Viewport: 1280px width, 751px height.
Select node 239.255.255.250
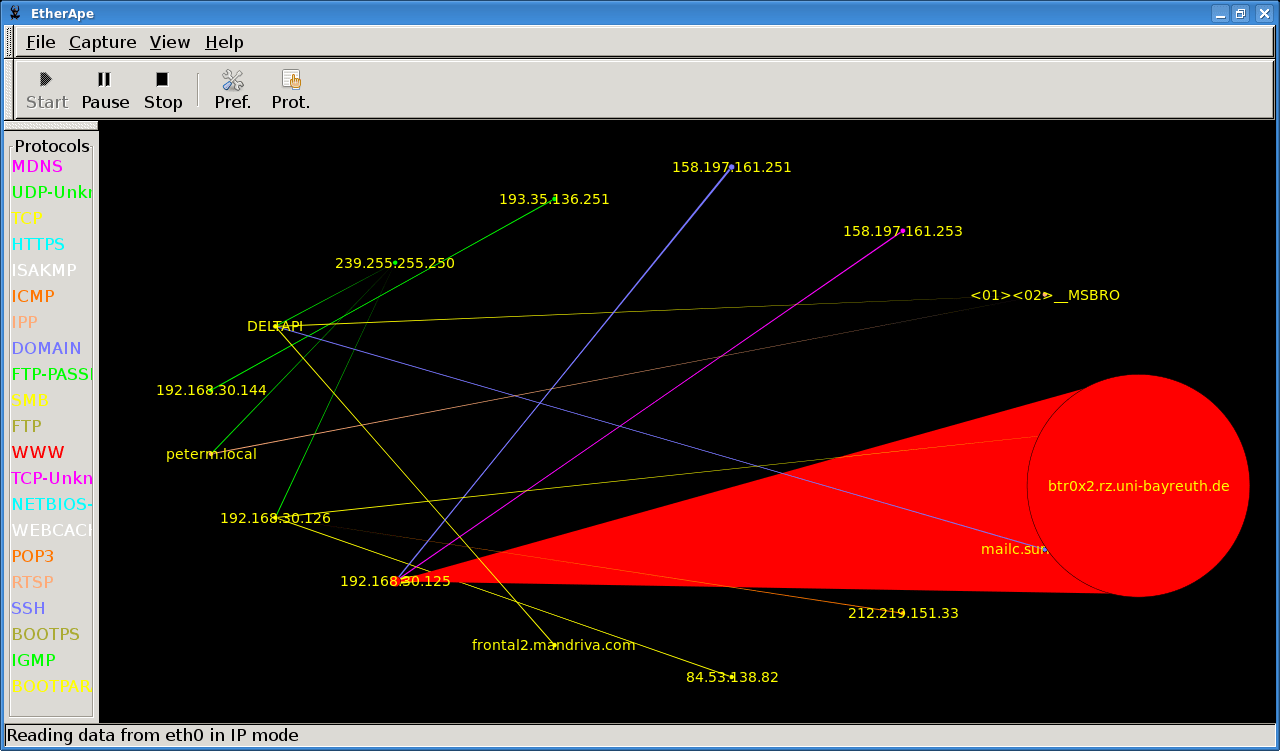[394, 263]
